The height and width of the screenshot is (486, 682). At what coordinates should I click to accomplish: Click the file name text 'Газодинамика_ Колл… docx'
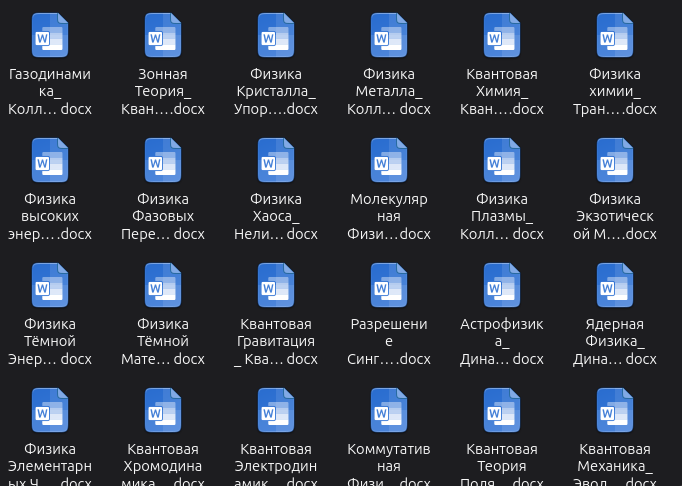point(50,91)
